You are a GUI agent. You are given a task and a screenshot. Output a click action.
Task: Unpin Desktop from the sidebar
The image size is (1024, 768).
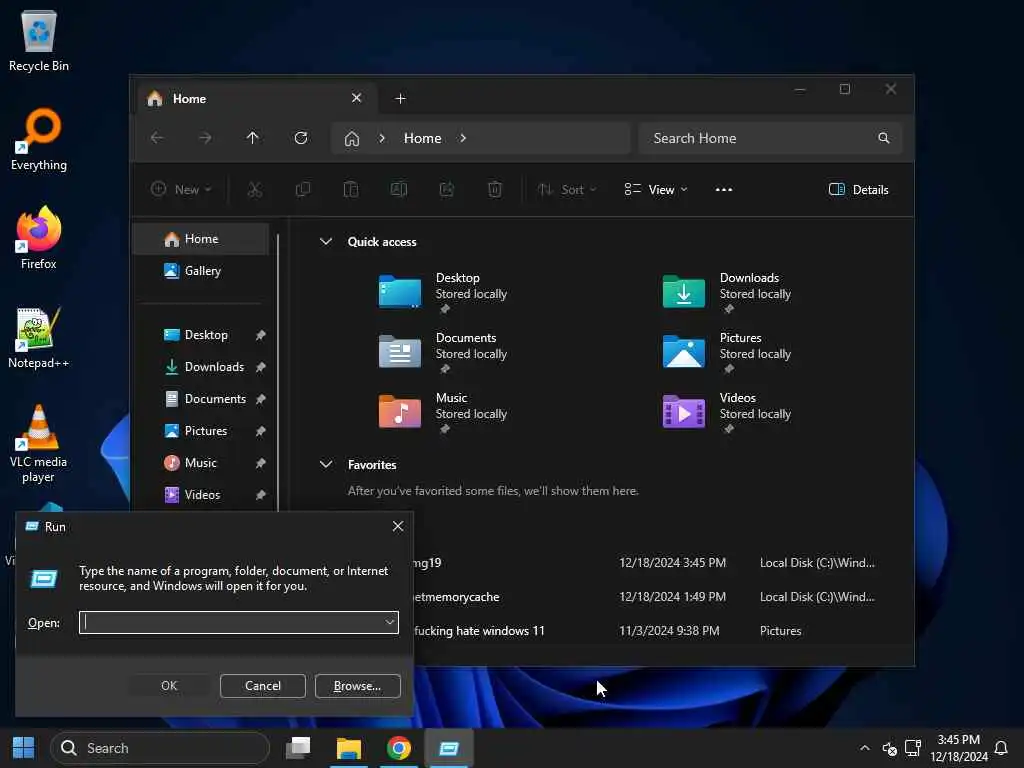[261, 335]
